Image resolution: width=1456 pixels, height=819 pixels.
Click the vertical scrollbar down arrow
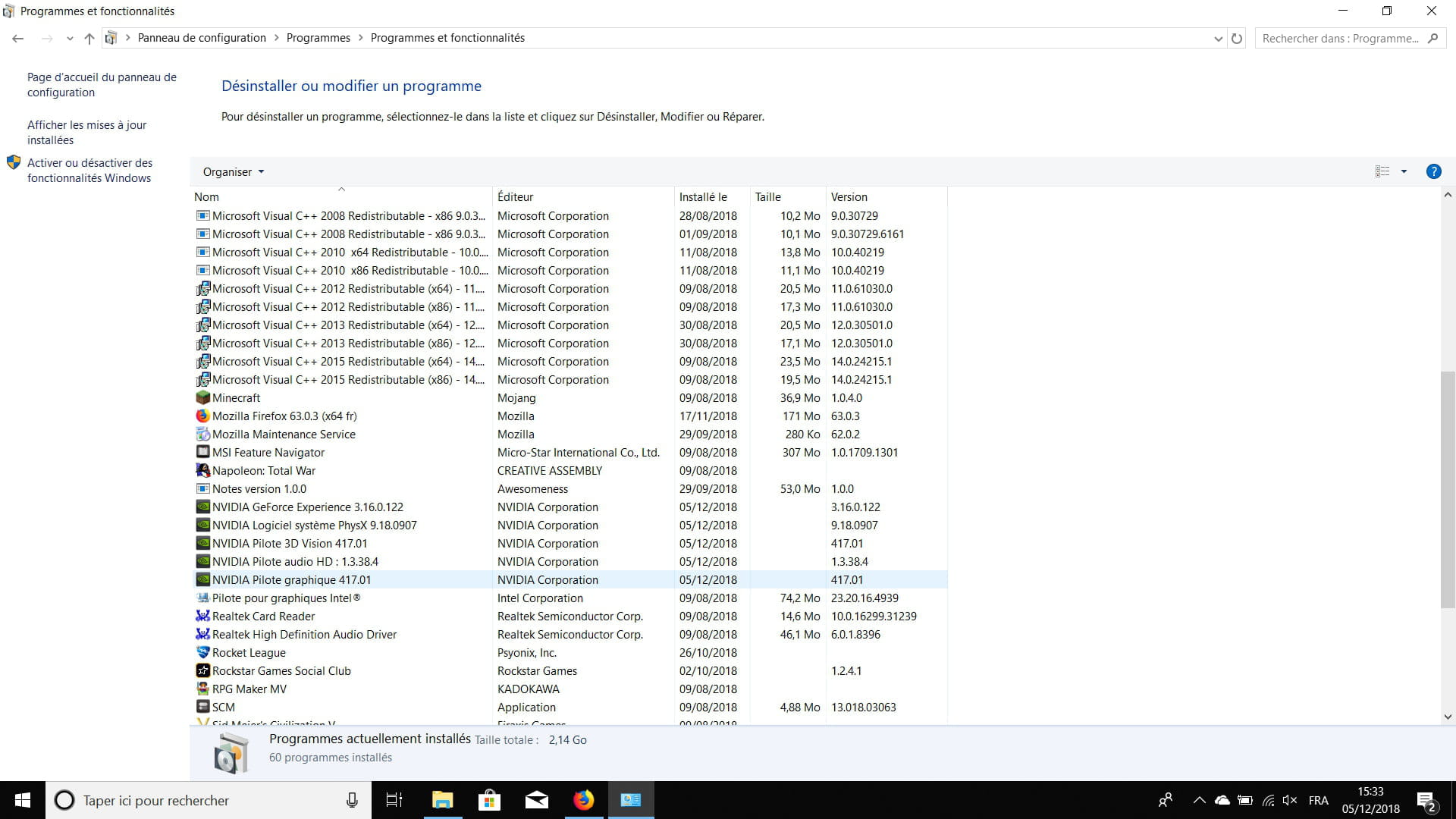(x=1448, y=716)
